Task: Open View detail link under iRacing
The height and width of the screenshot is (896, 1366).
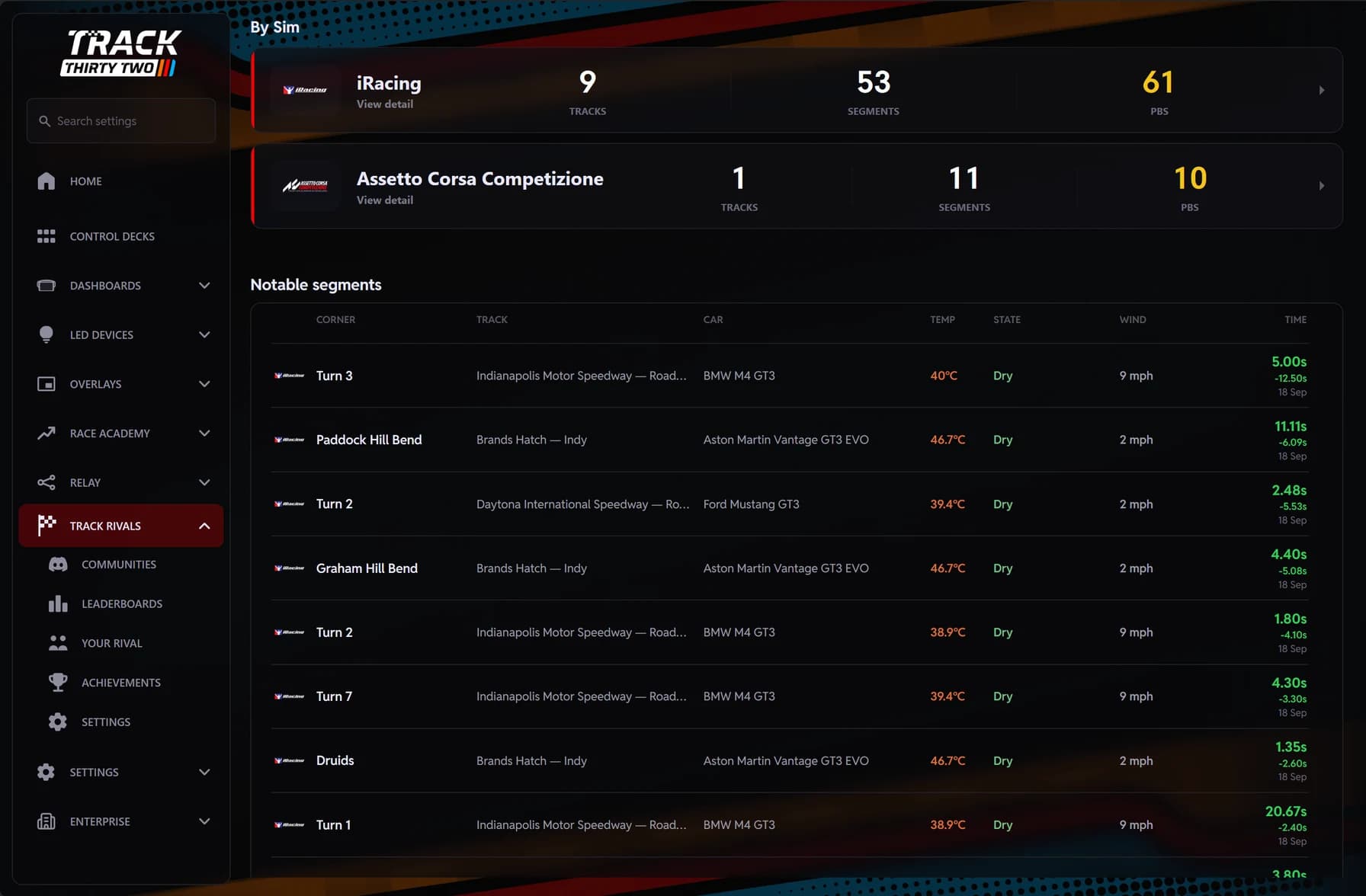Action: point(385,104)
